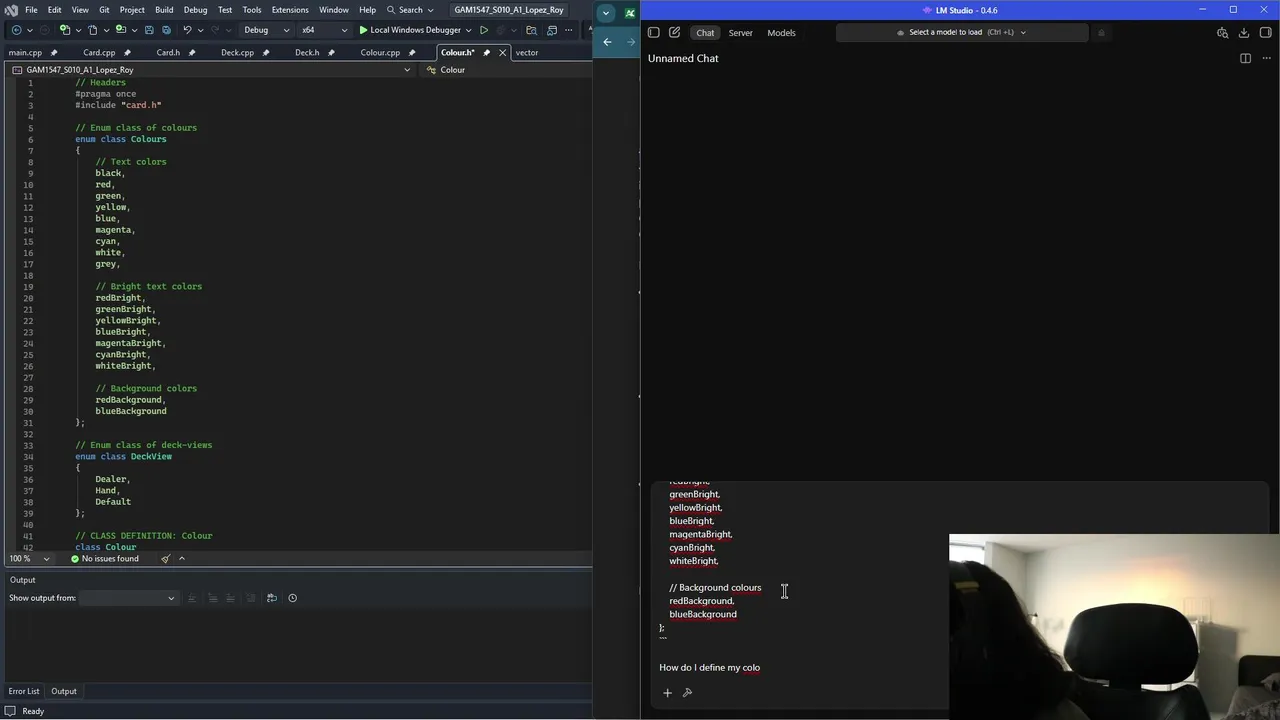The image size is (1280, 720).
Task: Click the tools icon next to the plus
Action: [x=687, y=693]
